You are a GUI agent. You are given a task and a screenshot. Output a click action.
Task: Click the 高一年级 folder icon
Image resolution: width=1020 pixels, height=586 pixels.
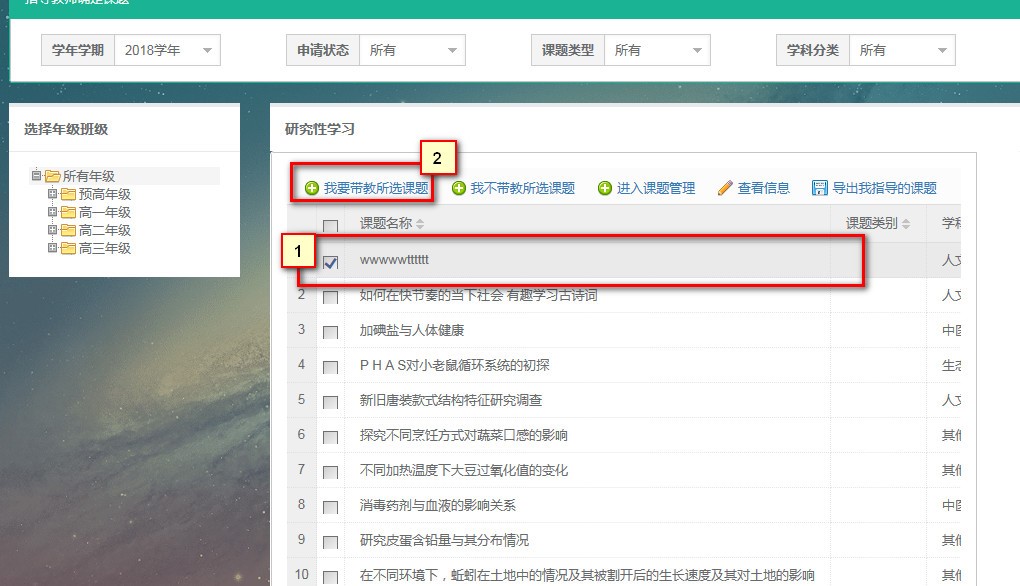click(68, 212)
